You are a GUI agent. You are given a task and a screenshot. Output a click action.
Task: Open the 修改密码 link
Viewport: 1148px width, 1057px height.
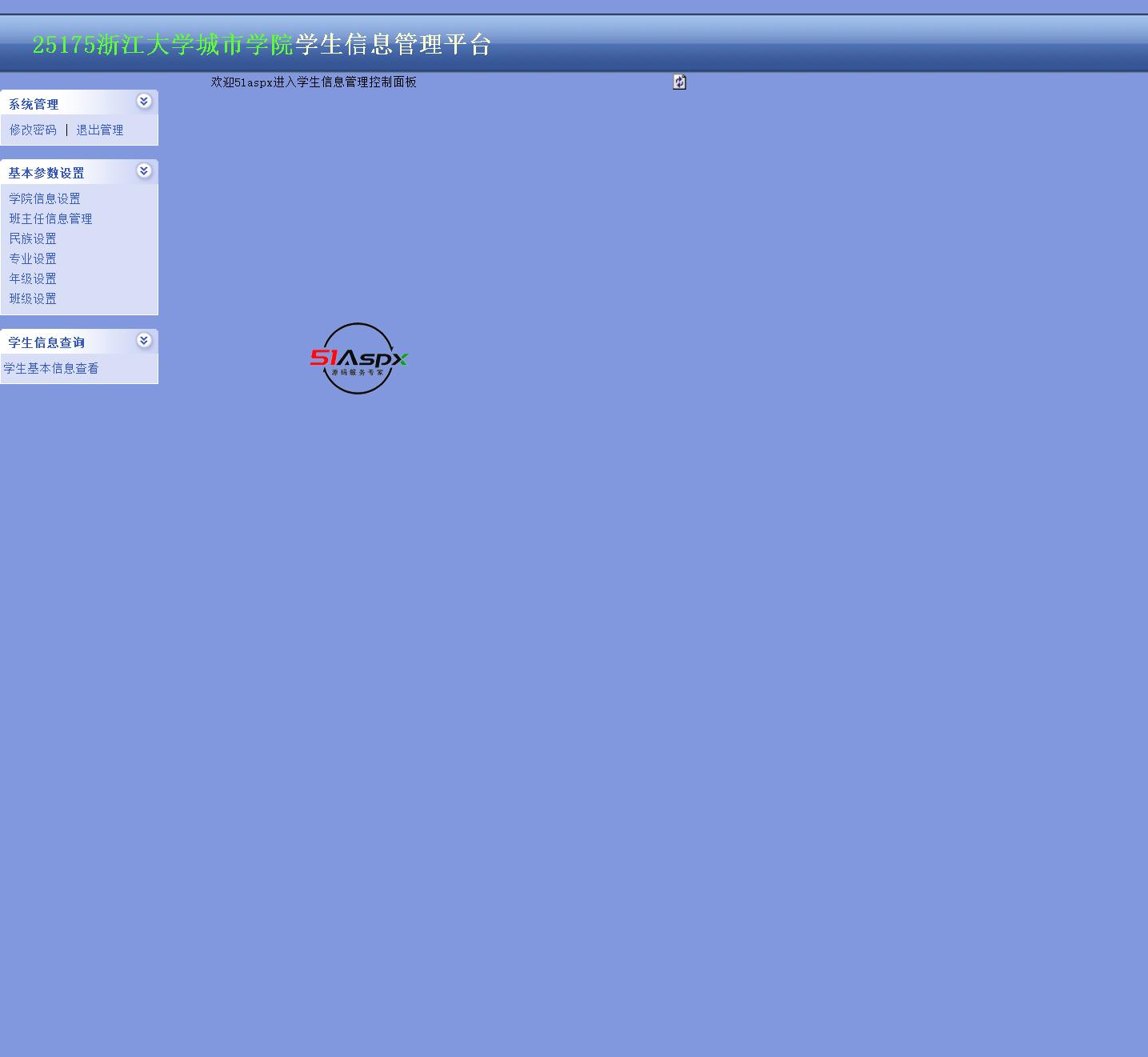point(33,130)
